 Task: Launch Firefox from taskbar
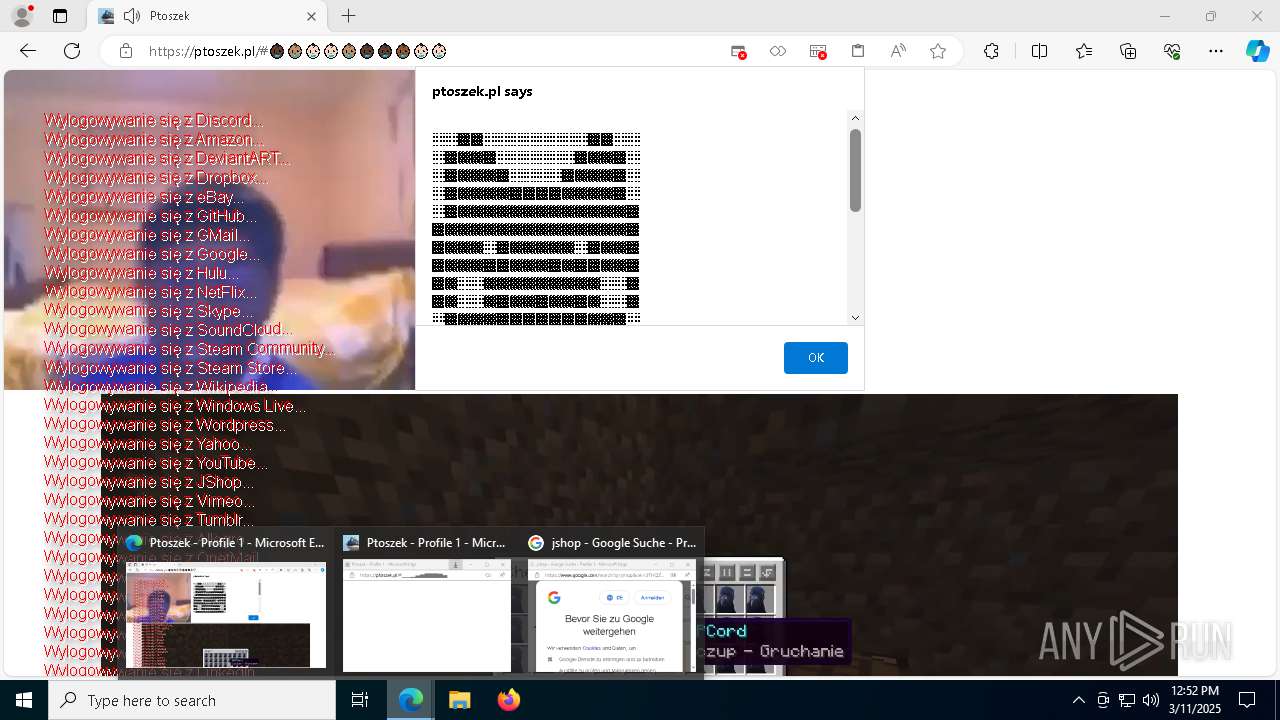point(508,700)
